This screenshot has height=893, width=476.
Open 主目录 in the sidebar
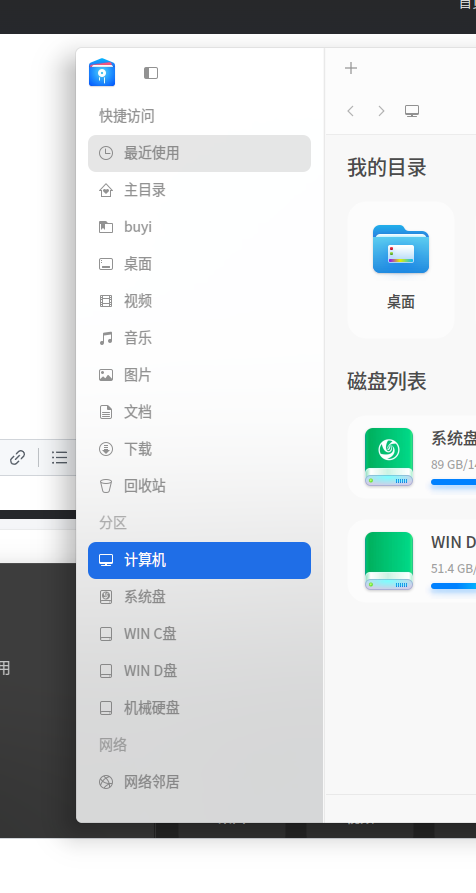coord(199,190)
